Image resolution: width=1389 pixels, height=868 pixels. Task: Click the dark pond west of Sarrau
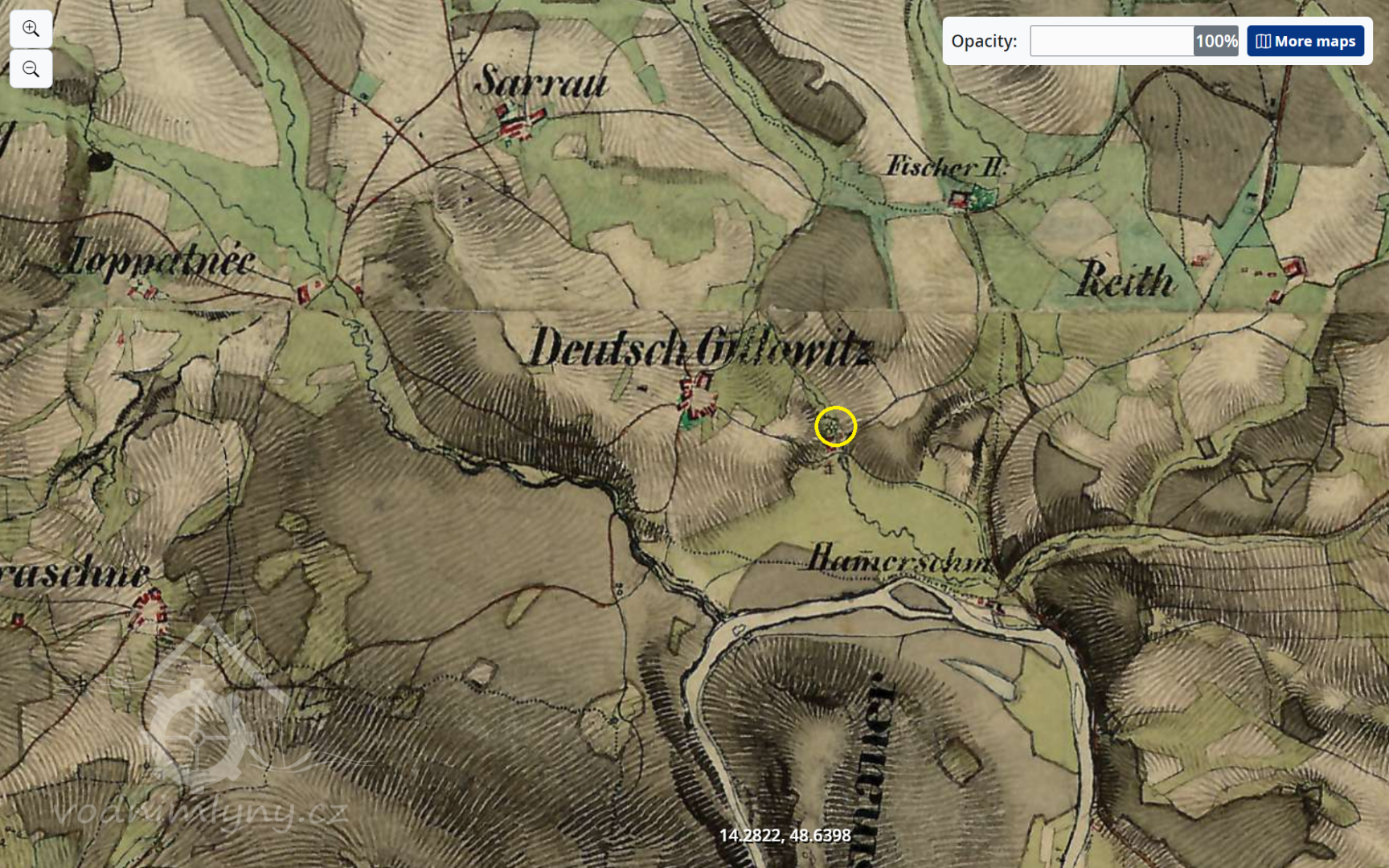100,162
